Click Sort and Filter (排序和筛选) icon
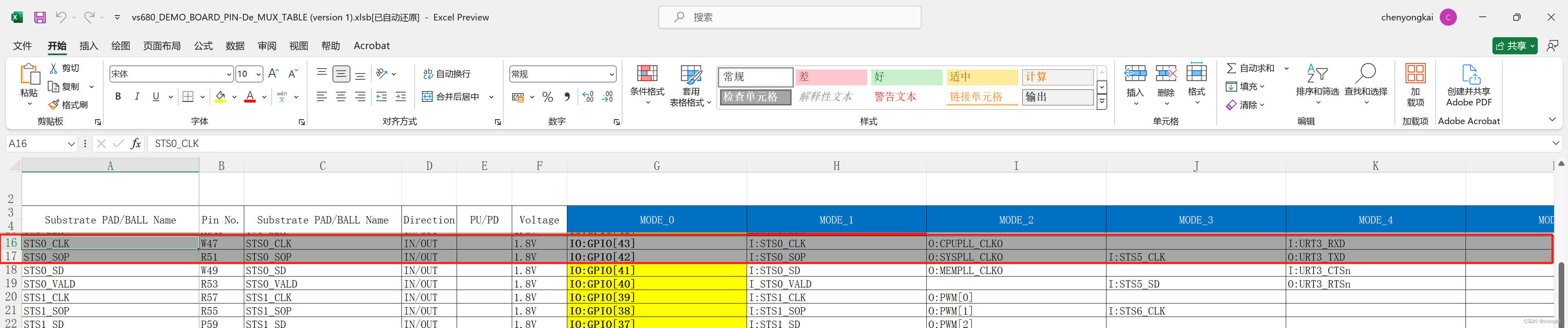Viewport: 1568px width, 328px height. tap(1317, 74)
